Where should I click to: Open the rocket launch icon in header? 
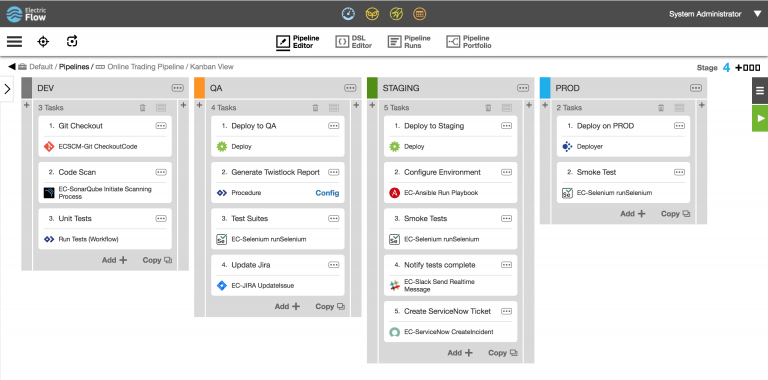396,14
